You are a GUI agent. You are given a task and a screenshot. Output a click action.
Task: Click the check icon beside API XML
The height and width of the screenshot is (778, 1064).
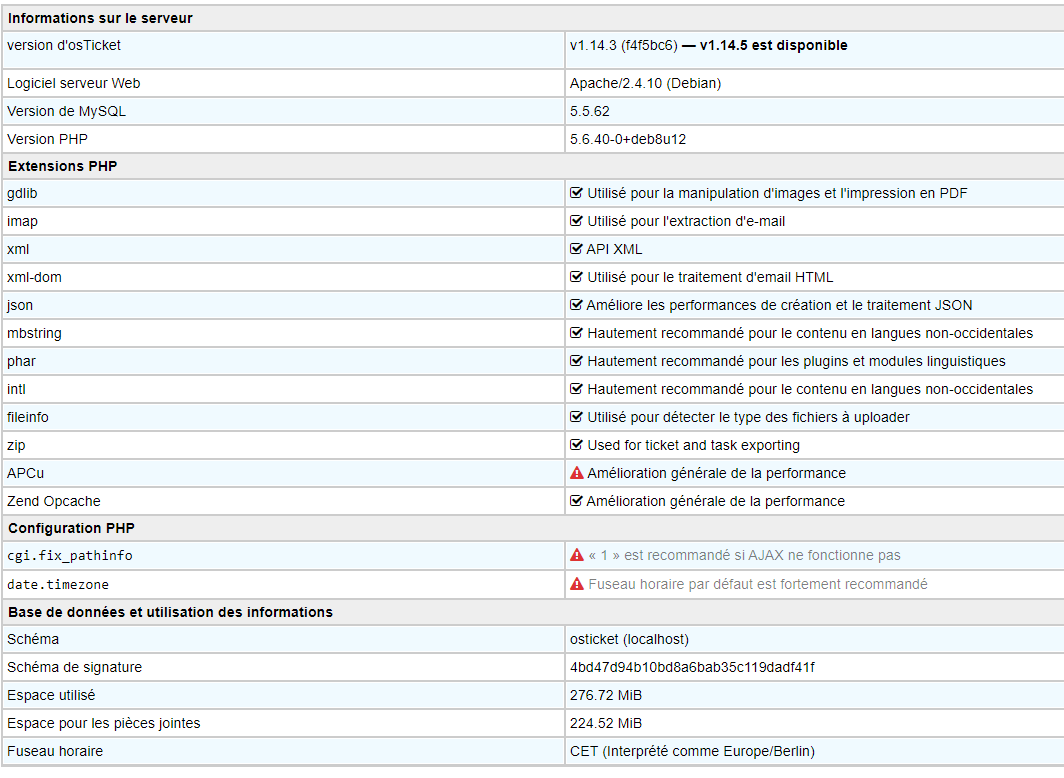[x=577, y=249]
